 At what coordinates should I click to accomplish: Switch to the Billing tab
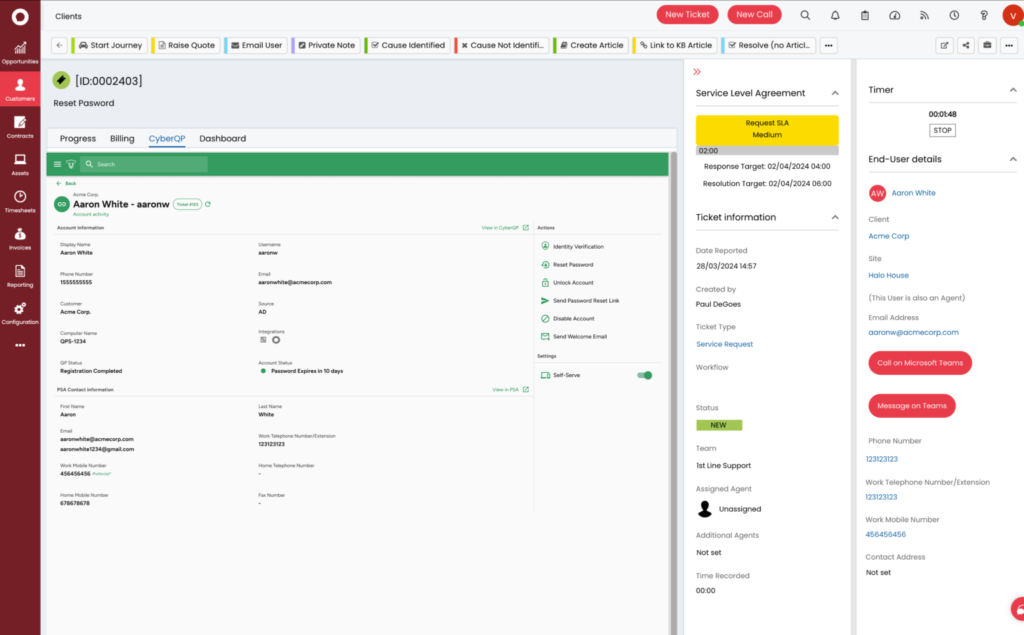(122, 139)
